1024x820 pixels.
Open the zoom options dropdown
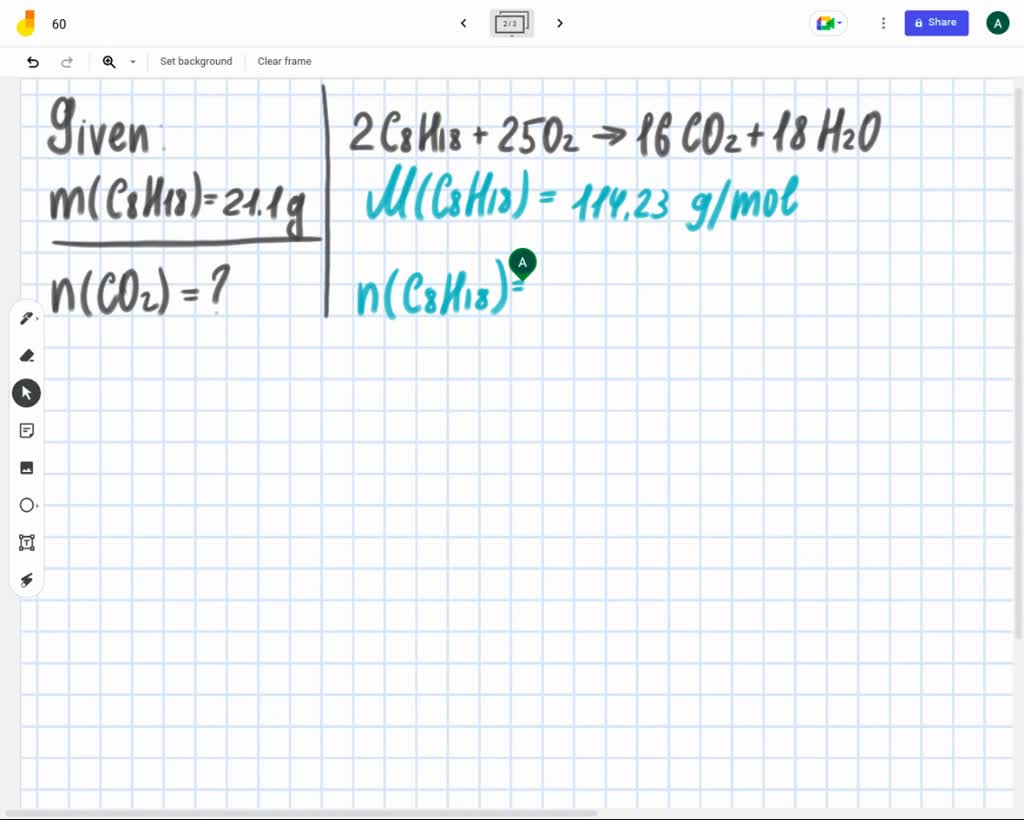tap(131, 62)
